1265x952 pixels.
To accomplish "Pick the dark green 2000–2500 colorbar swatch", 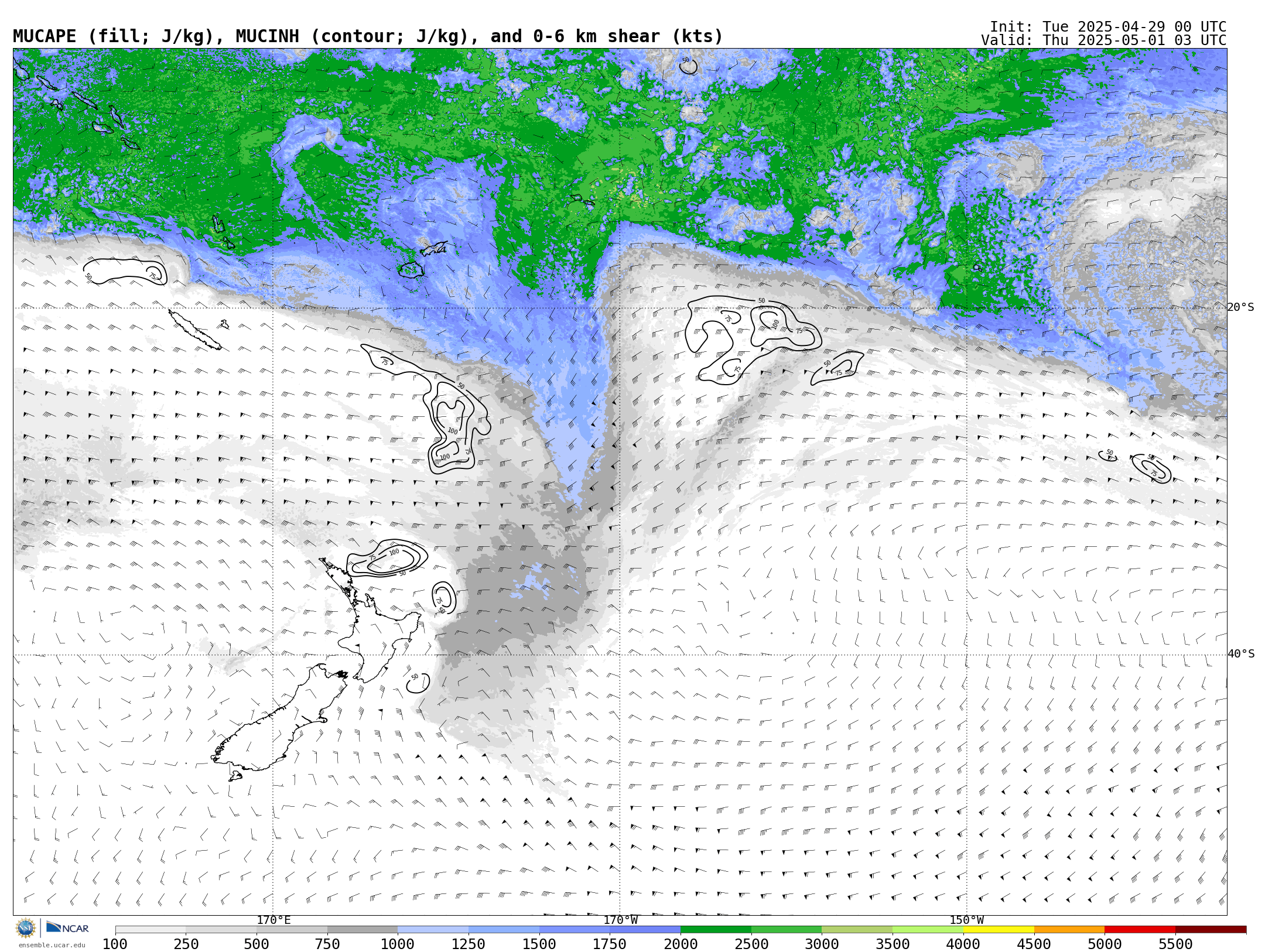I will coord(716,930).
